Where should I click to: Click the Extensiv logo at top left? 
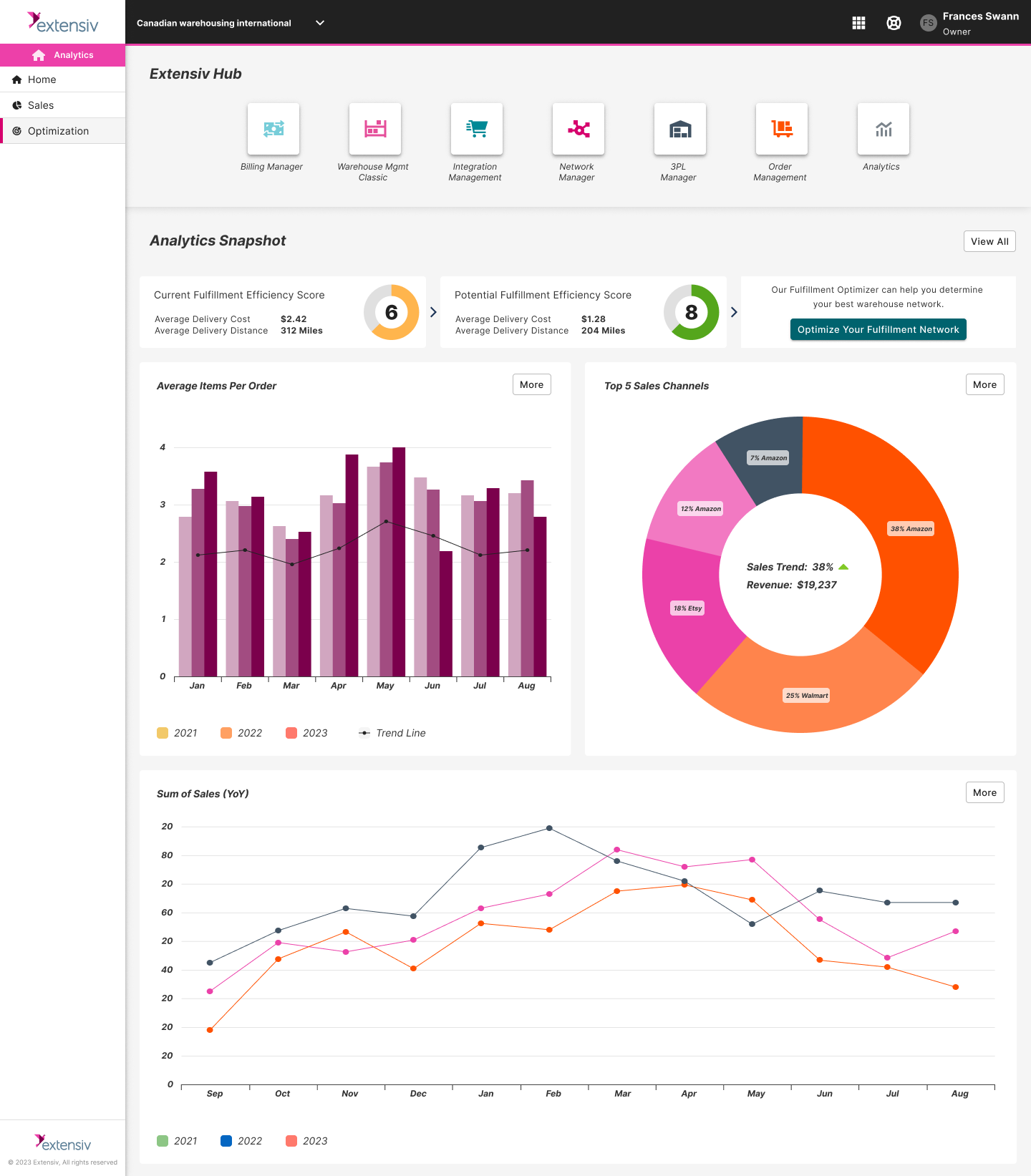[x=62, y=22]
